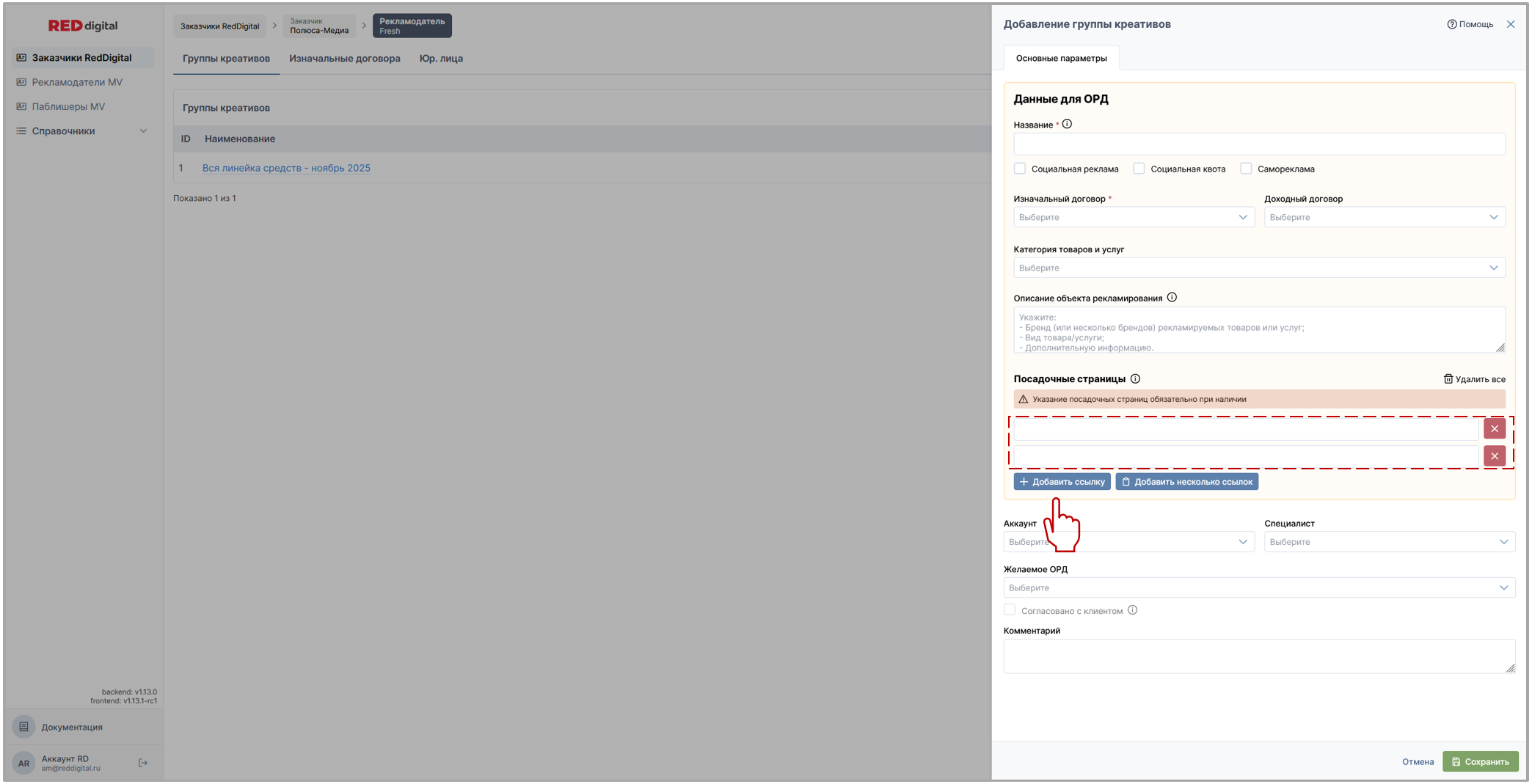The width and height of the screenshot is (1532, 784).
Task: Remove the first landing page link row
Action: click(1494, 429)
